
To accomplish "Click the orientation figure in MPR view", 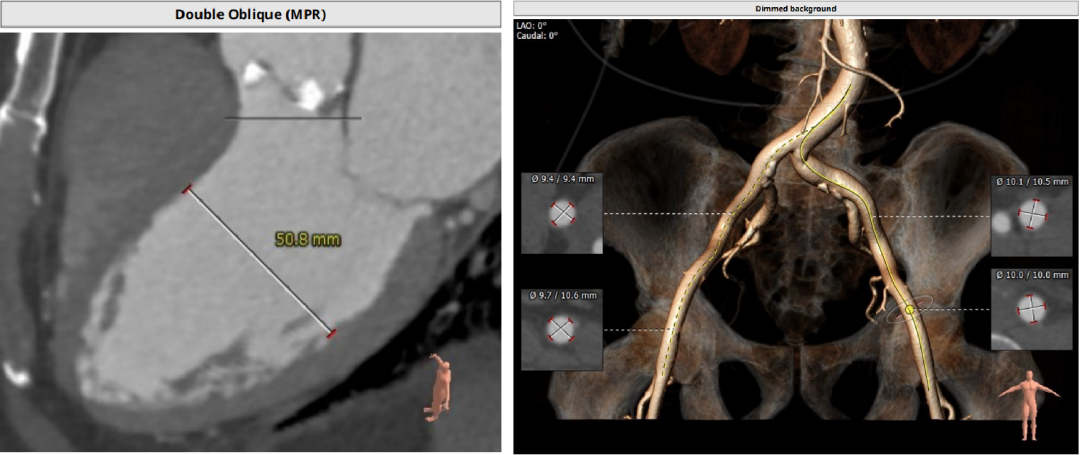I will (x=439, y=386).
